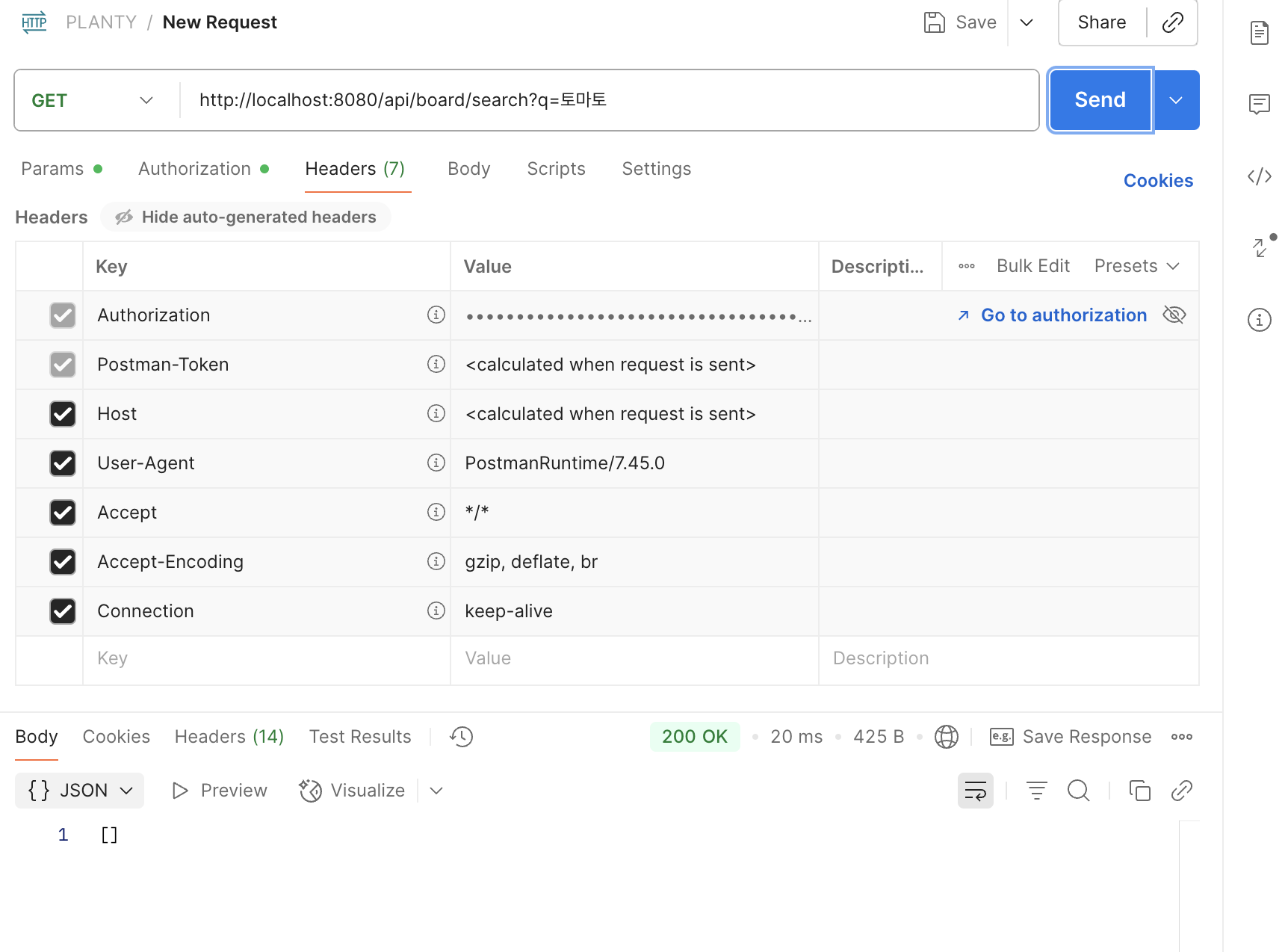Click info icon for Host header

(436, 413)
